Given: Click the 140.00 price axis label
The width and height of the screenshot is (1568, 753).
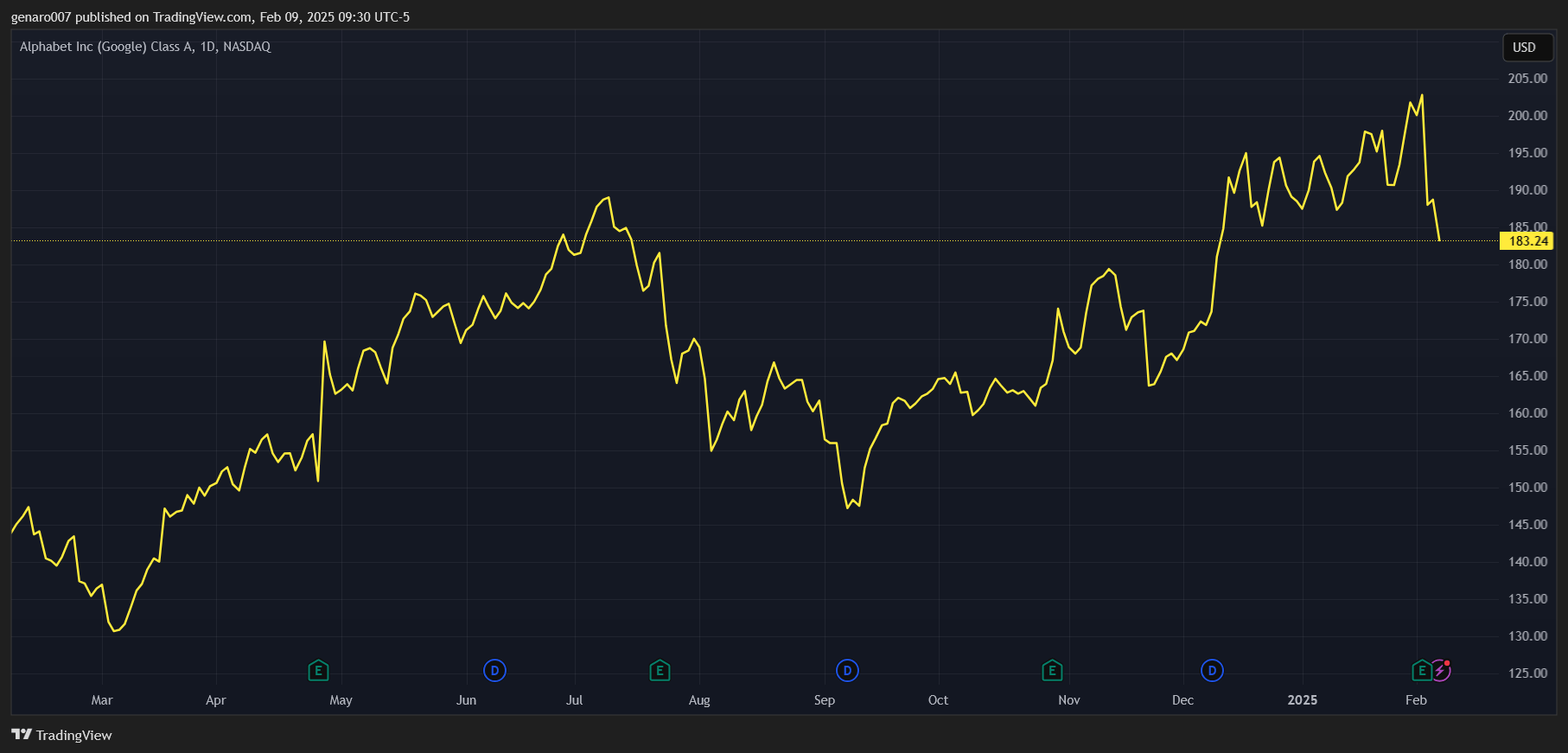Looking at the screenshot, I should coord(1527,562).
